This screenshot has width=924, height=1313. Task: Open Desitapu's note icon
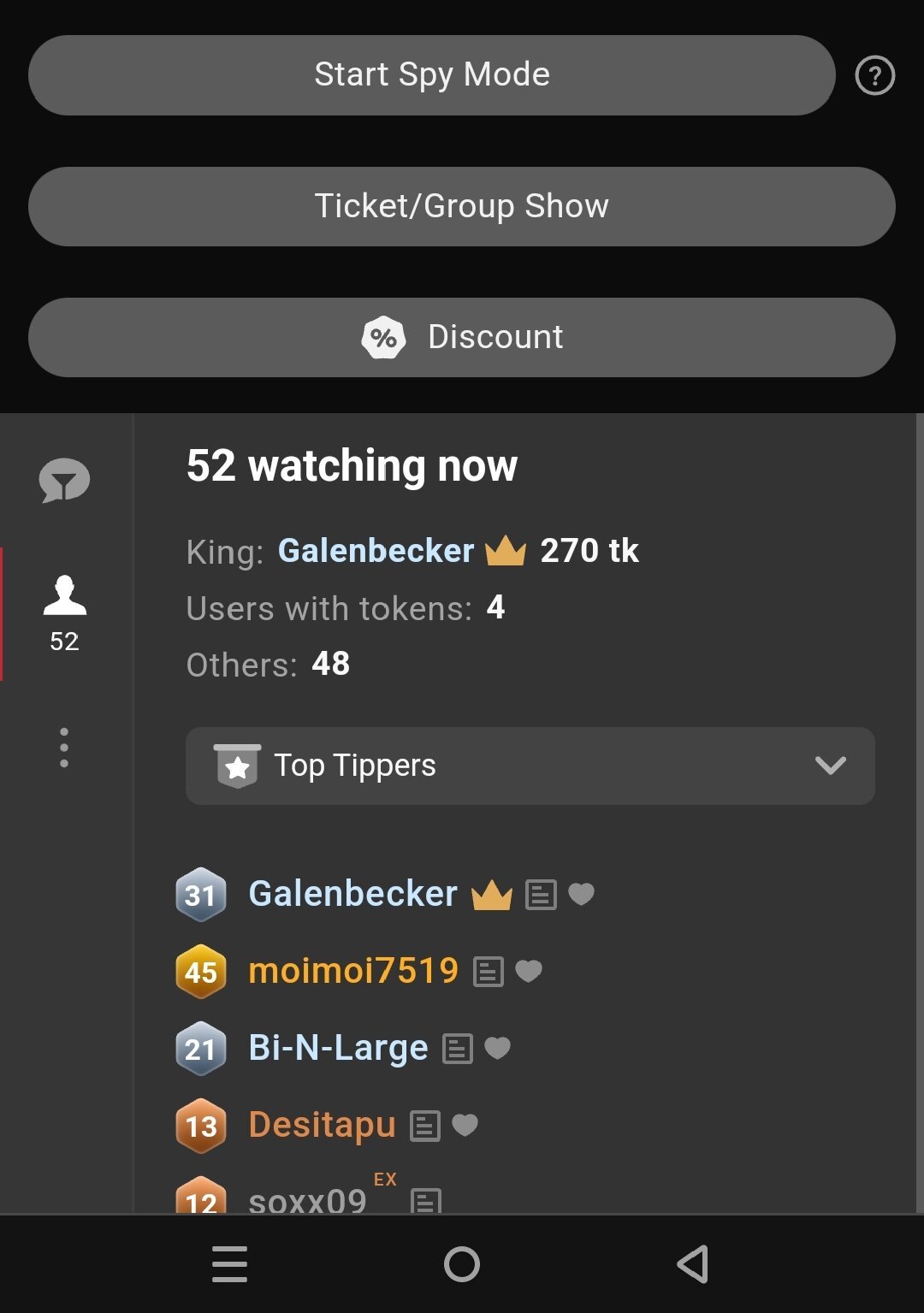(x=425, y=1126)
